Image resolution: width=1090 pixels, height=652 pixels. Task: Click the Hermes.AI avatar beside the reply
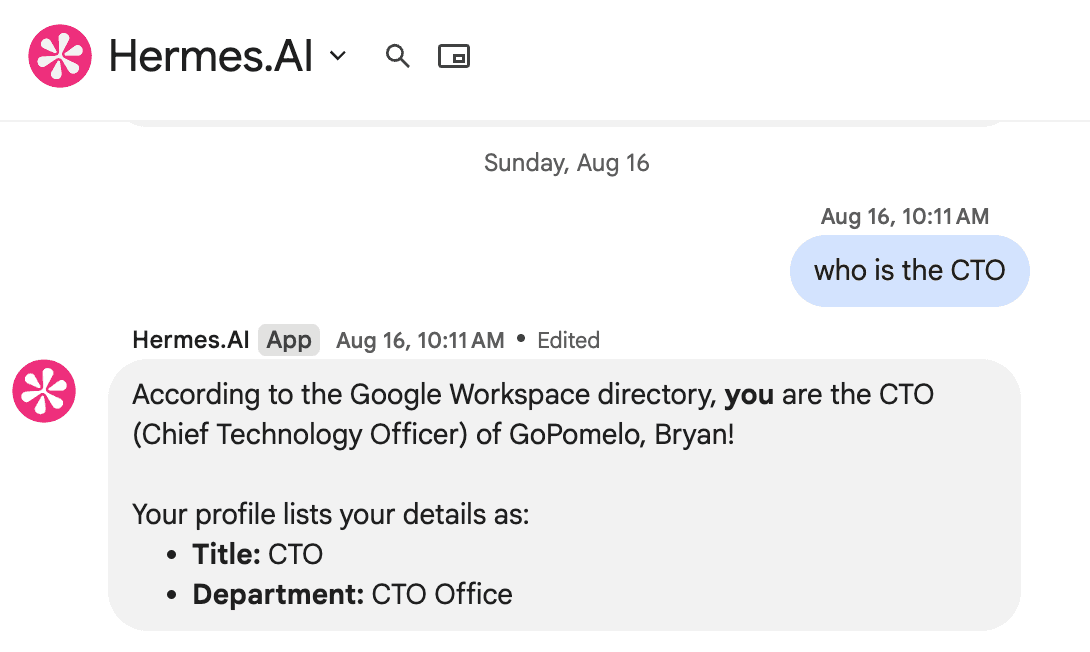(44, 391)
